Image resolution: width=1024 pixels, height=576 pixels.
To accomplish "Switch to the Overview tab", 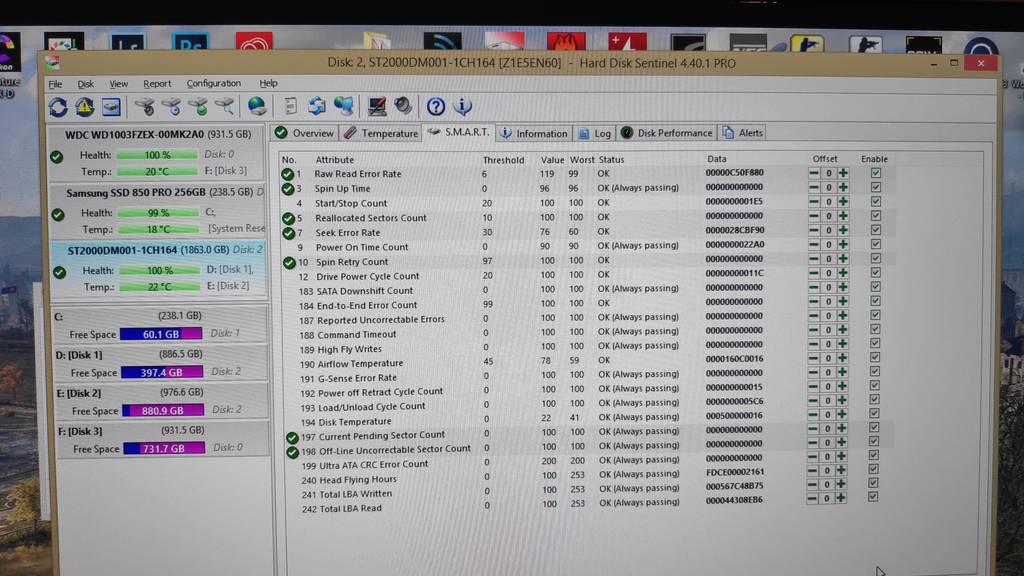I will [x=304, y=133].
